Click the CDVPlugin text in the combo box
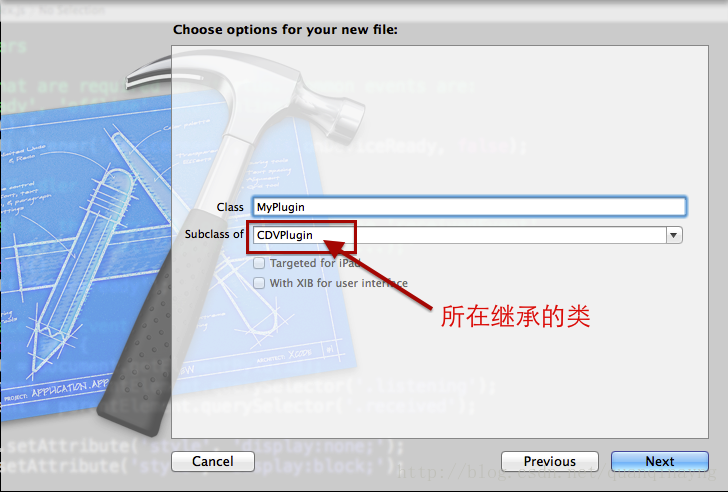This screenshot has height=492, width=728. click(x=285, y=235)
